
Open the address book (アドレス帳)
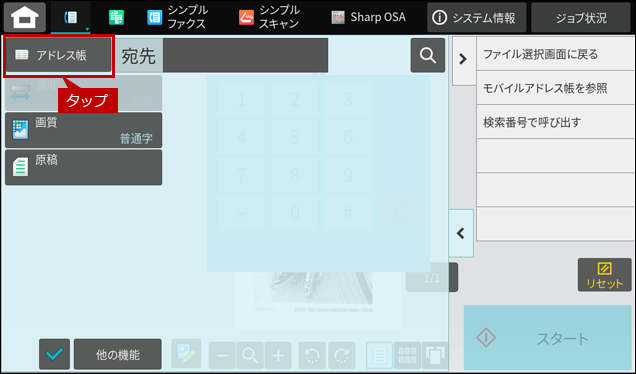[x=58, y=55]
